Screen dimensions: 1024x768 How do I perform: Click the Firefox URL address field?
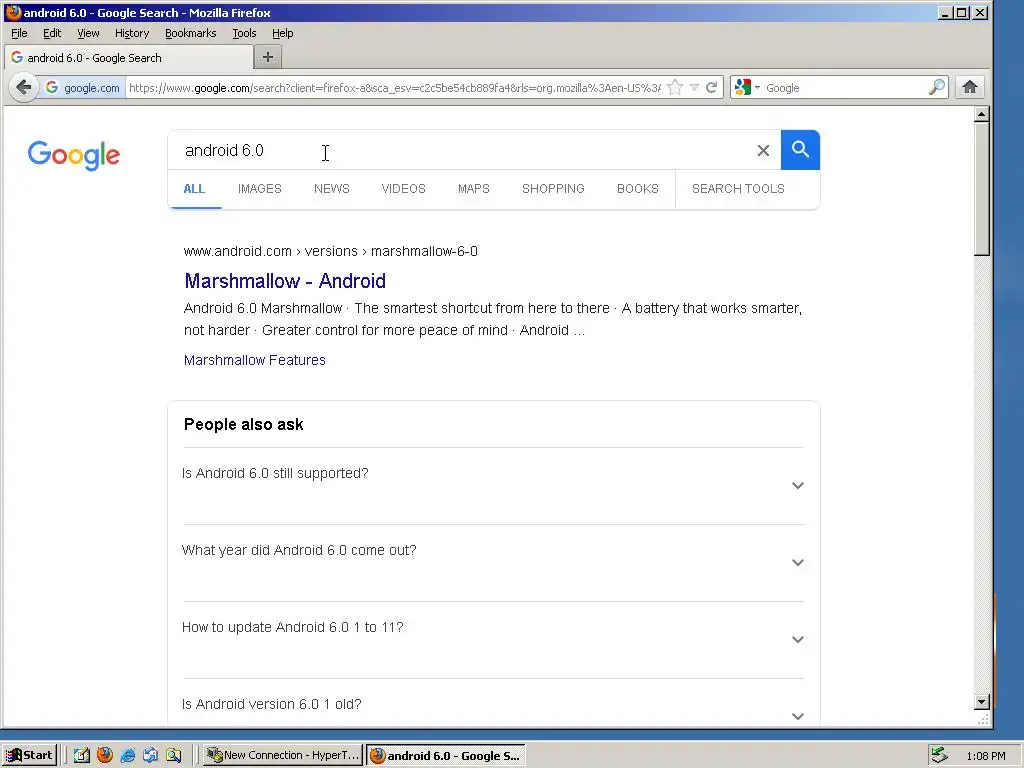[x=394, y=88]
